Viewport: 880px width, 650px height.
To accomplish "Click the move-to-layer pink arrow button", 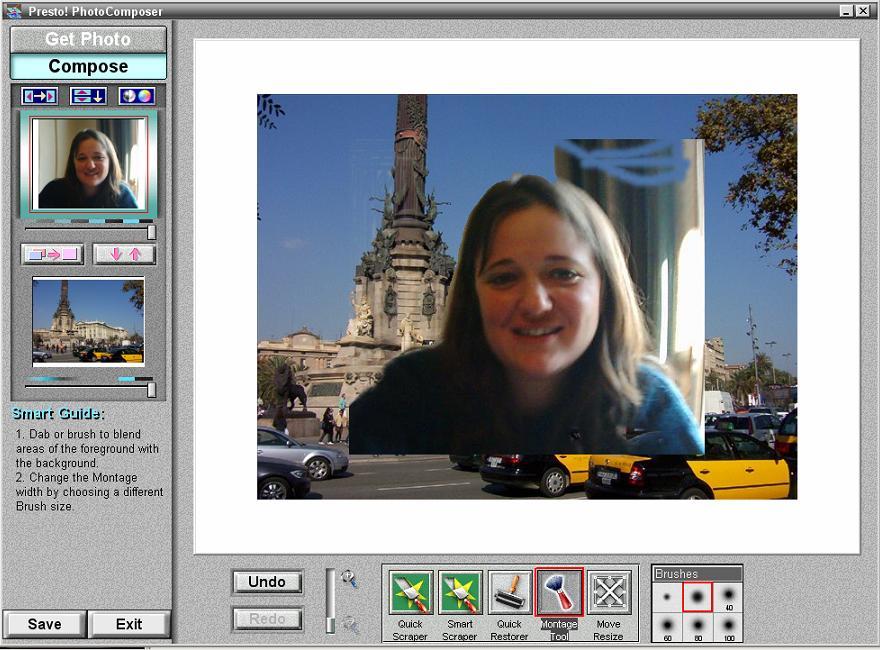I will point(52,254).
